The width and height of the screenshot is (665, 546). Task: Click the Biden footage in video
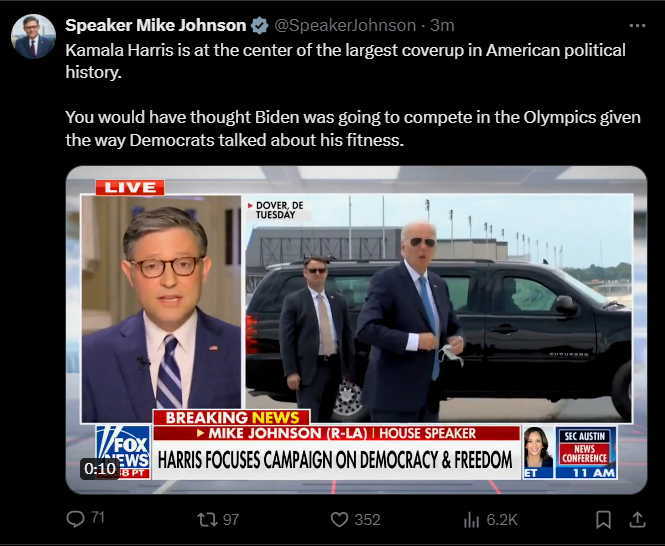pyautogui.click(x=439, y=308)
